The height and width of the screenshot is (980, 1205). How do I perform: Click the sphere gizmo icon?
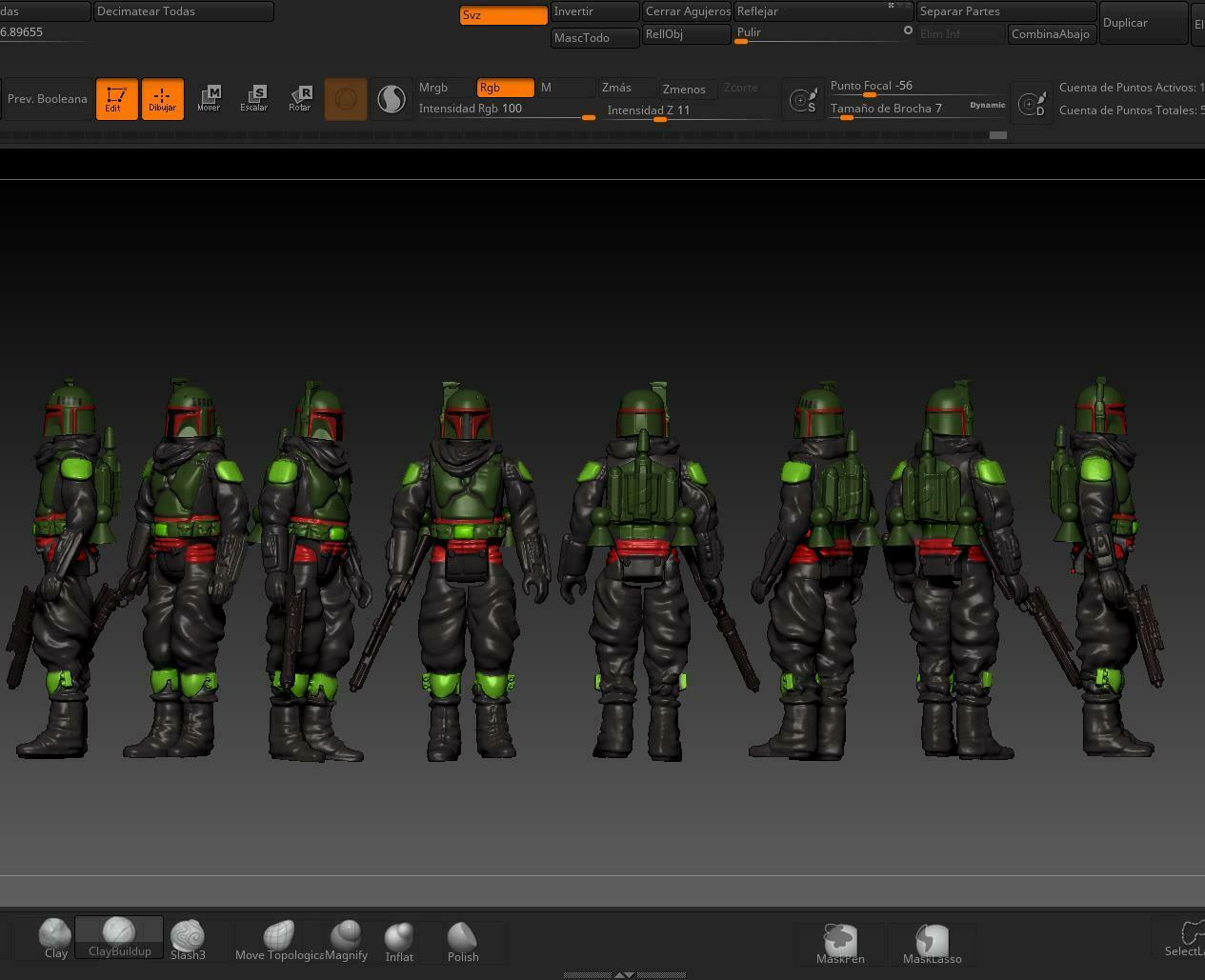coord(346,99)
